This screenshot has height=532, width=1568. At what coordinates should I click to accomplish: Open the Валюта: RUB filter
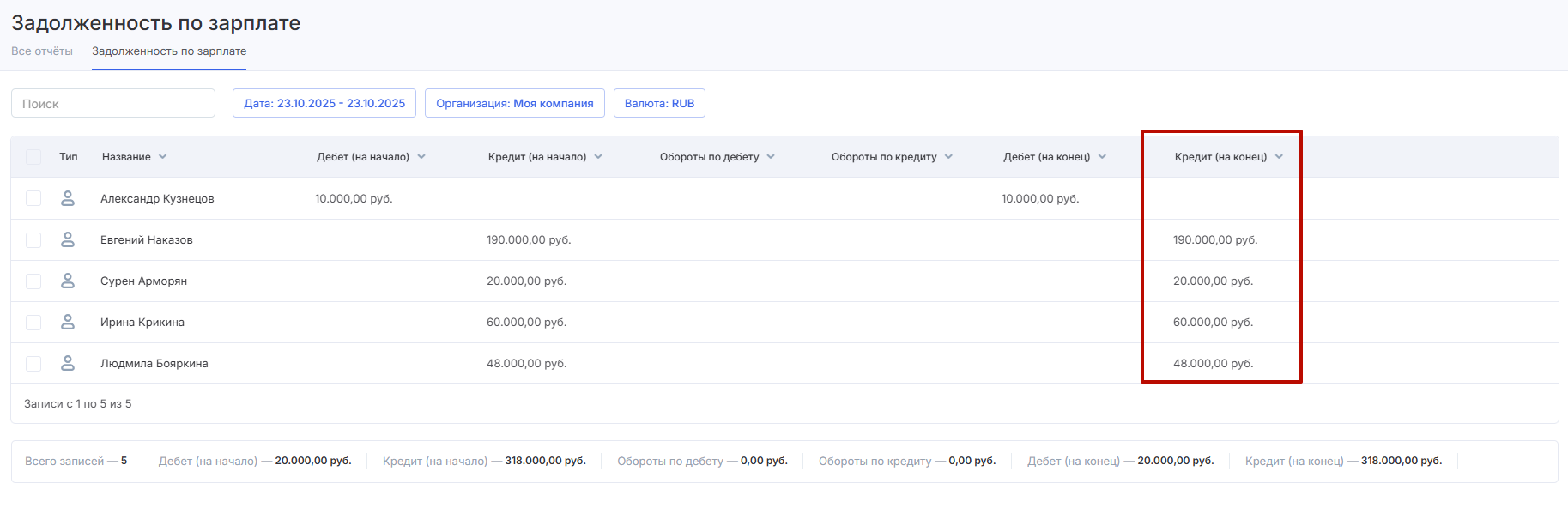click(659, 103)
